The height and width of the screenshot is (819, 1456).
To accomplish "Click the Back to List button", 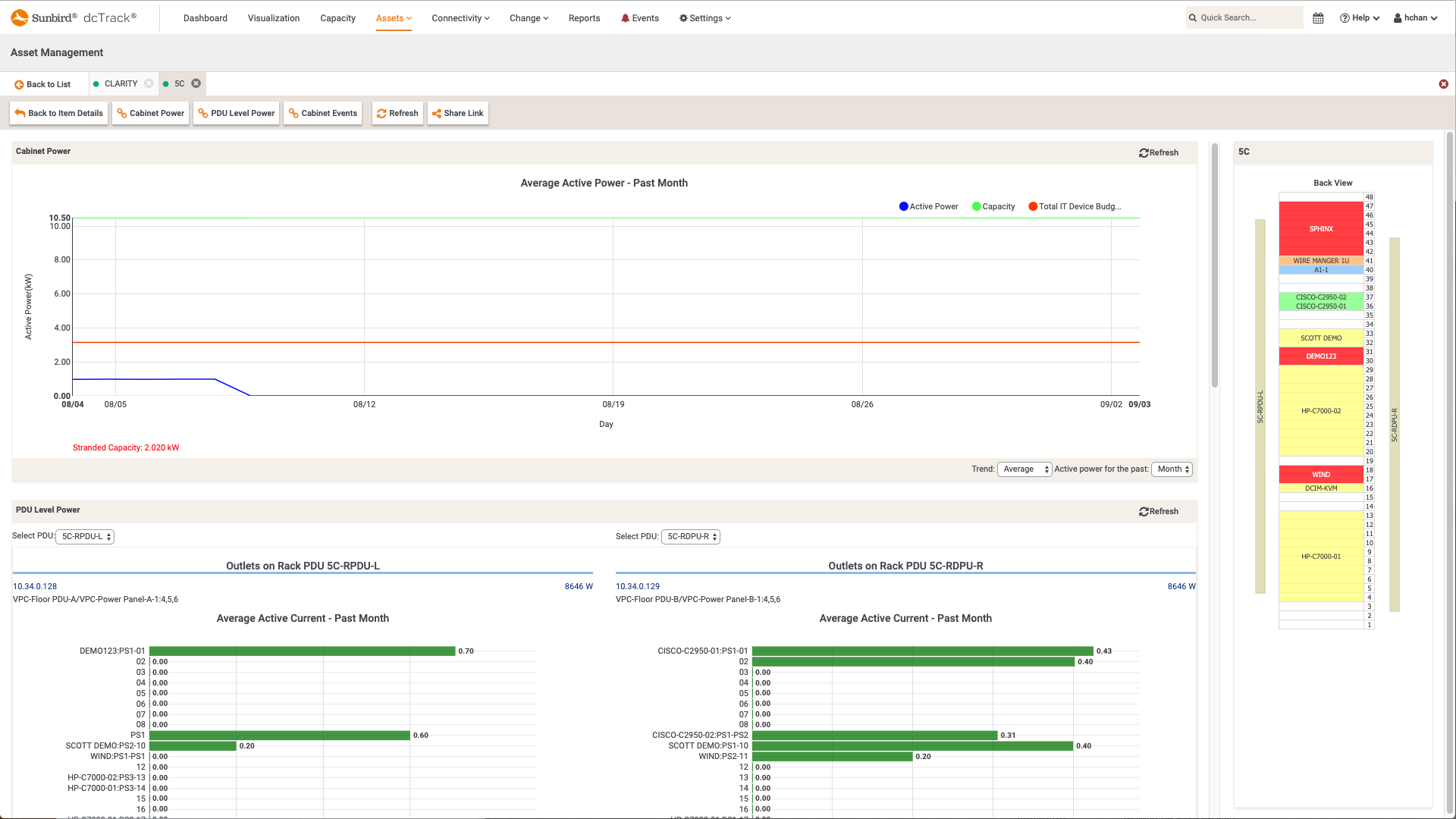I will (x=42, y=83).
